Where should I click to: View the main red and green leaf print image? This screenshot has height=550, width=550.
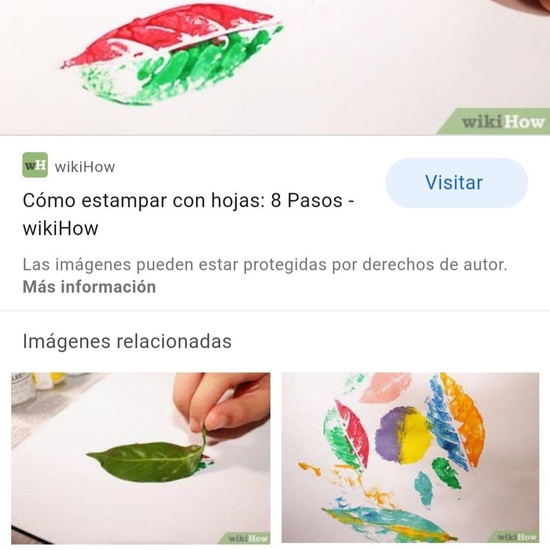pyautogui.click(x=275, y=67)
